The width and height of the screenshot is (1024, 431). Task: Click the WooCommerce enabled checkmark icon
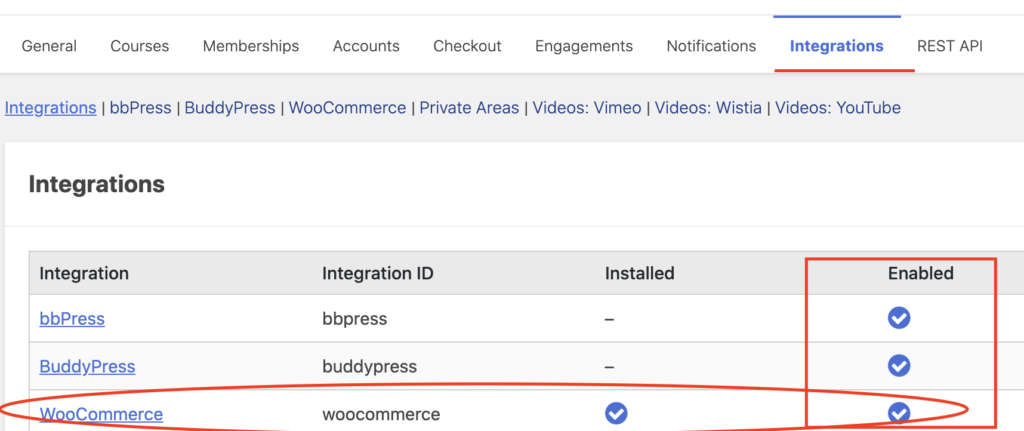coord(899,413)
